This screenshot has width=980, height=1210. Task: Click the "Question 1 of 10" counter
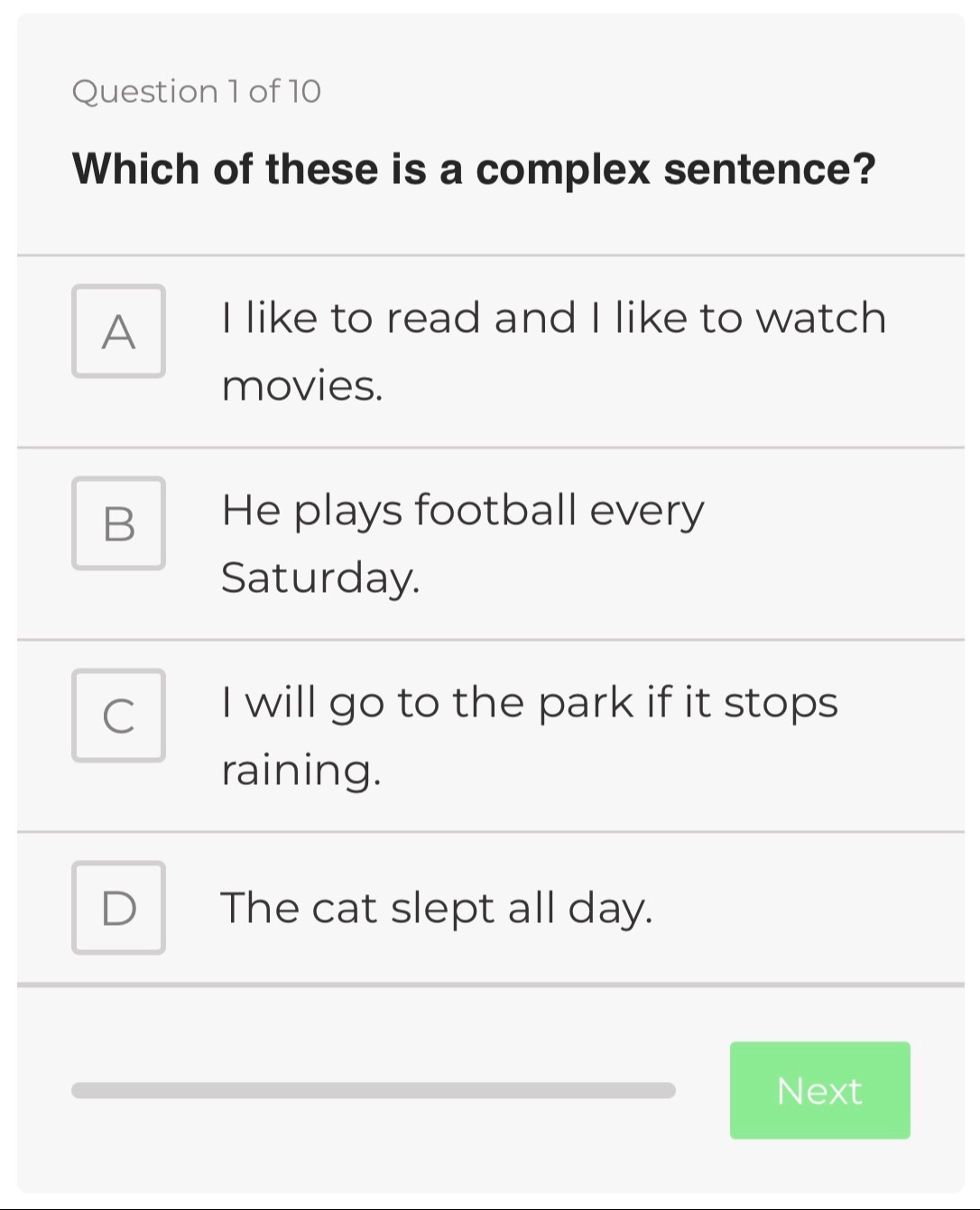[x=196, y=91]
